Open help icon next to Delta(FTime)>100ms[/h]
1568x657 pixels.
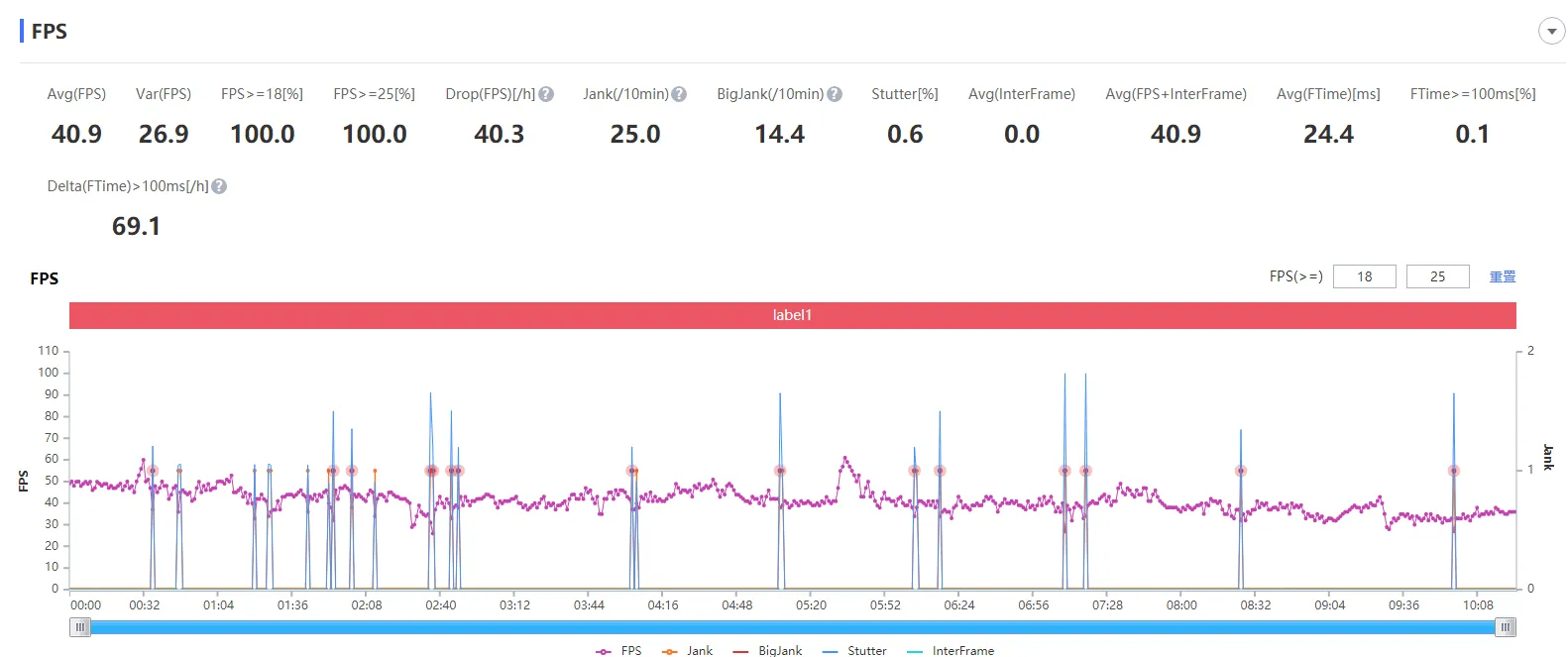point(219,186)
